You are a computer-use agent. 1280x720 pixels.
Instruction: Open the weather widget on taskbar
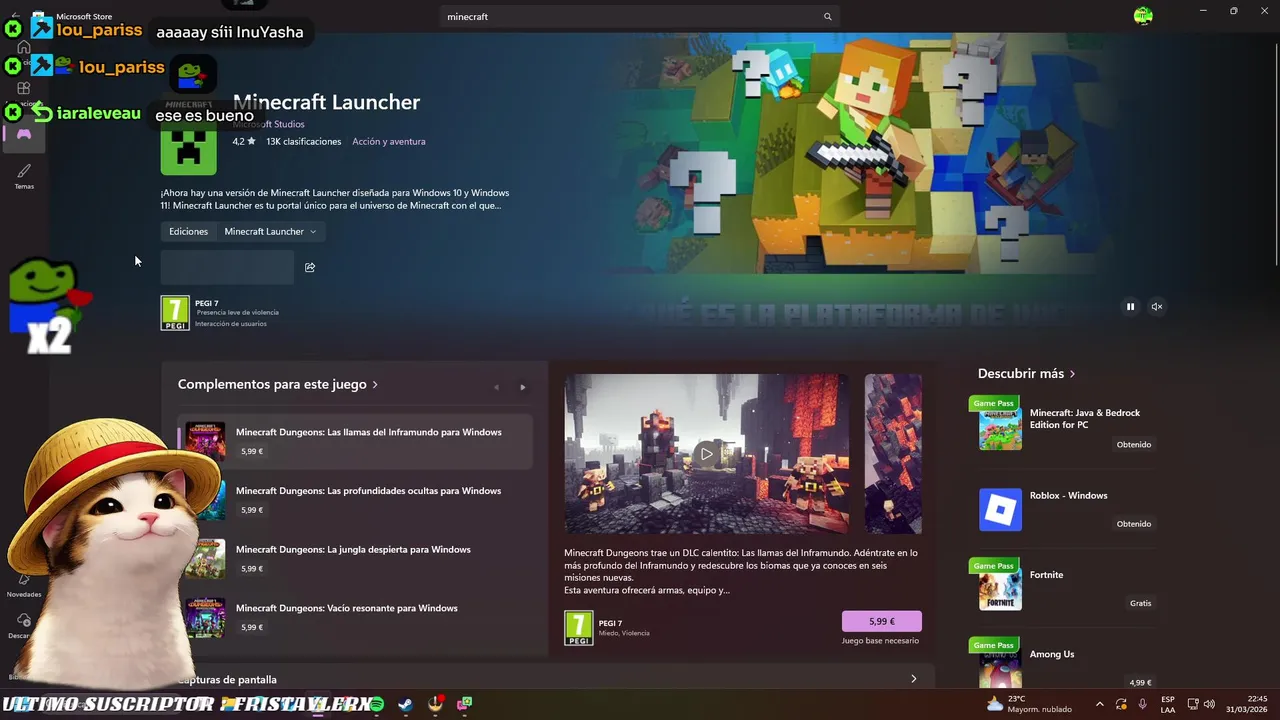1029,704
